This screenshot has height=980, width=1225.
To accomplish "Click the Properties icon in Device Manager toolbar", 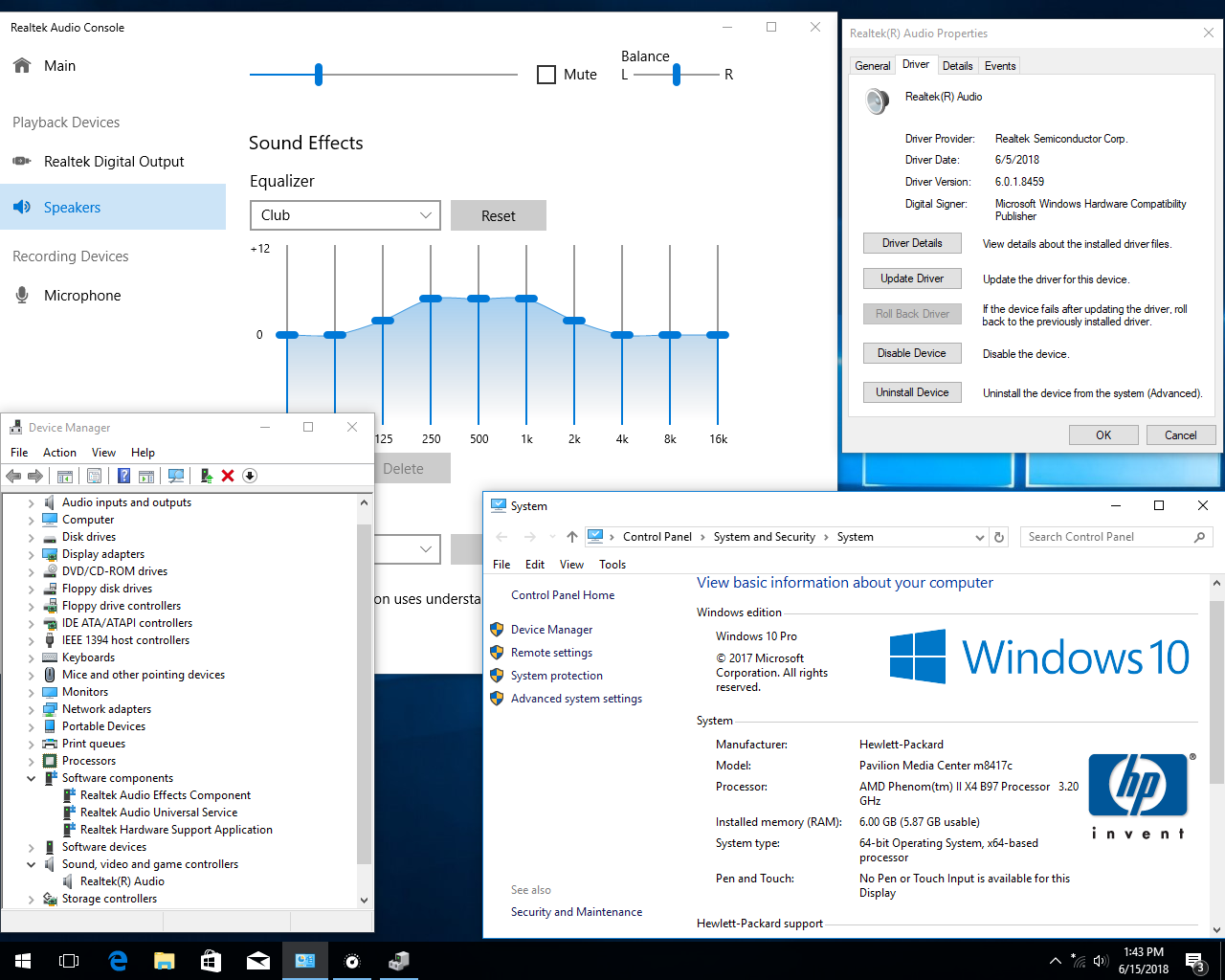I will click(x=94, y=476).
